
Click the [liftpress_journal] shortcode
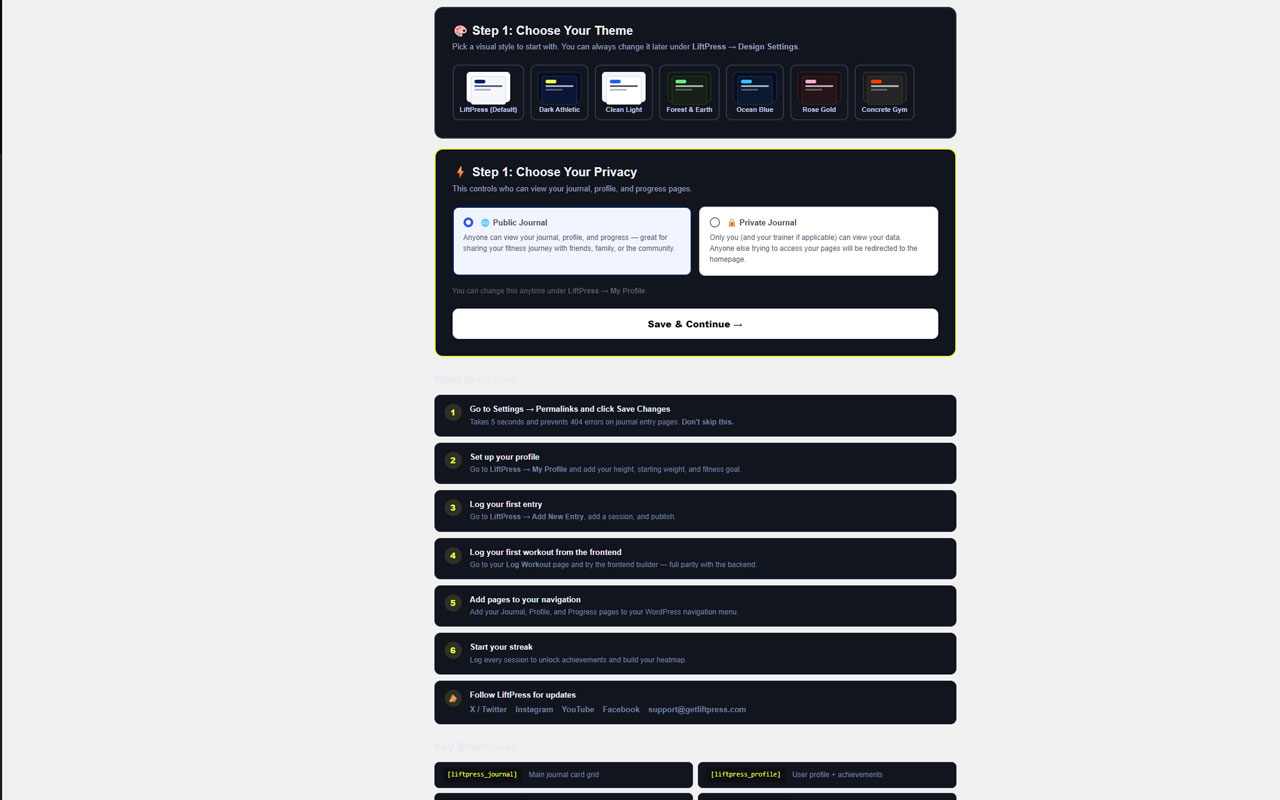click(x=482, y=774)
